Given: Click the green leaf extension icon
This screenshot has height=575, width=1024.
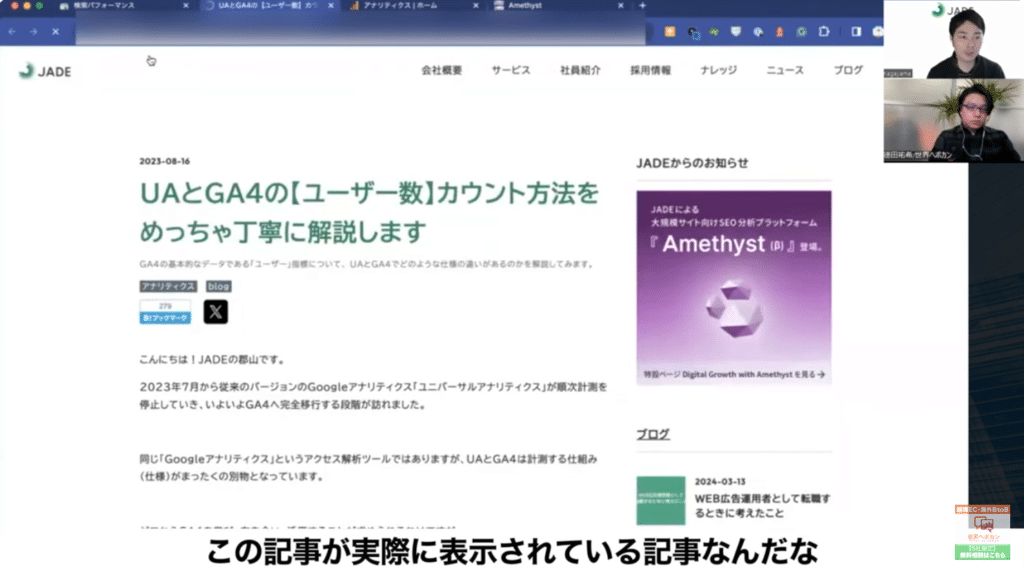Looking at the screenshot, I should coord(714,31).
